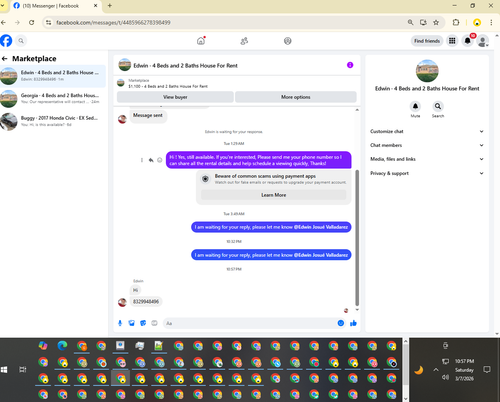This screenshot has width=500, height=402.
Task: Open the Windows notification center
Action: [x=487, y=370]
